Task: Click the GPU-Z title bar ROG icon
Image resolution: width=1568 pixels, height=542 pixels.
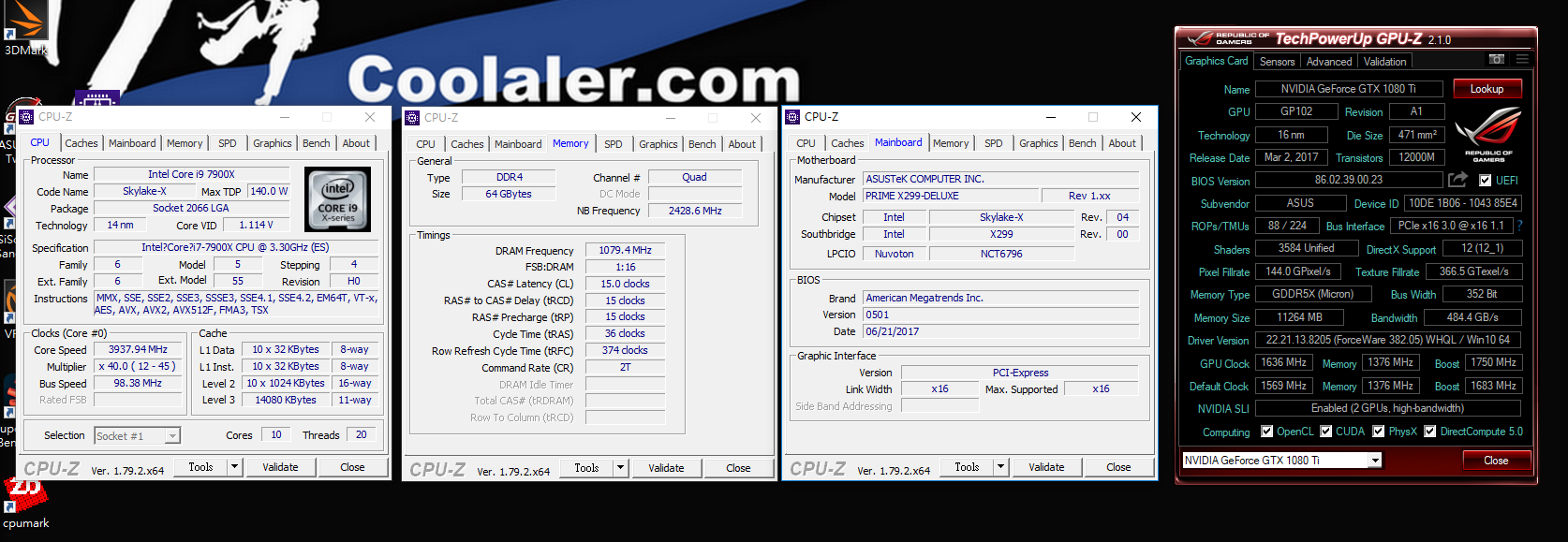Action: click(1200, 38)
